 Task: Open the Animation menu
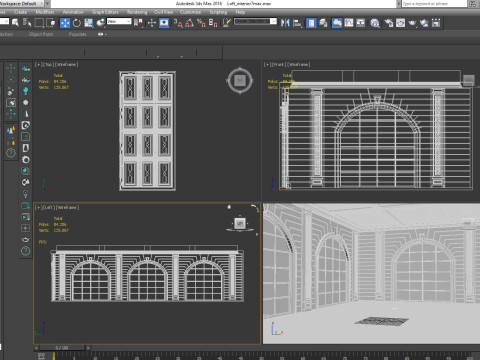click(73, 12)
